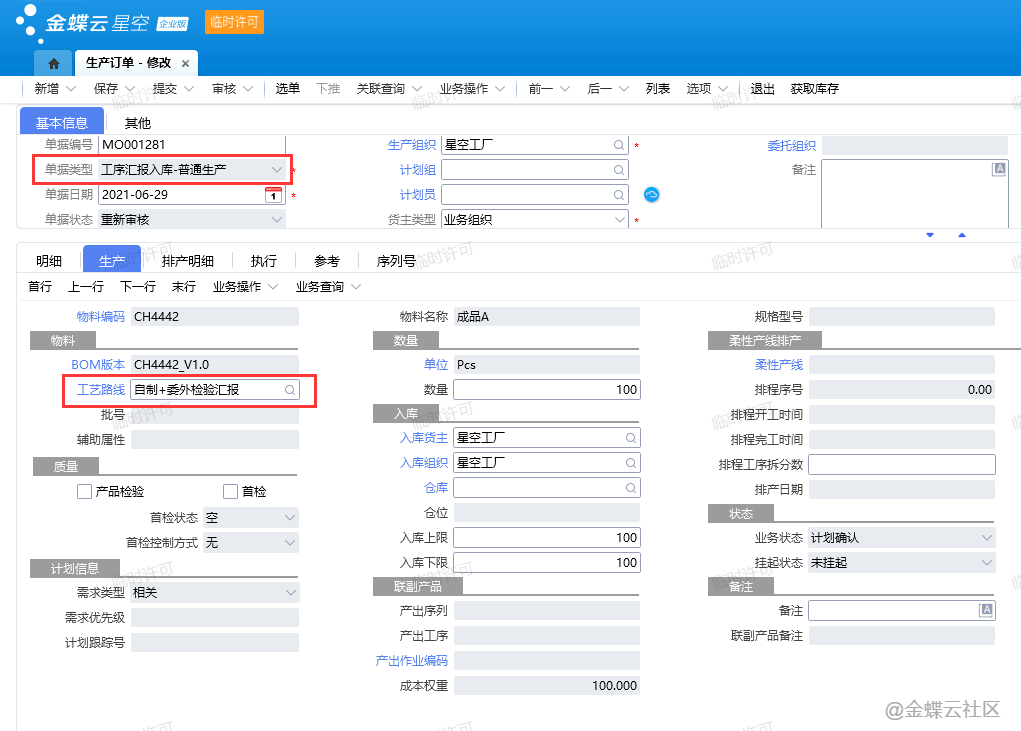
Task: Expand 货主类型 dropdown
Action: pos(620,219)
